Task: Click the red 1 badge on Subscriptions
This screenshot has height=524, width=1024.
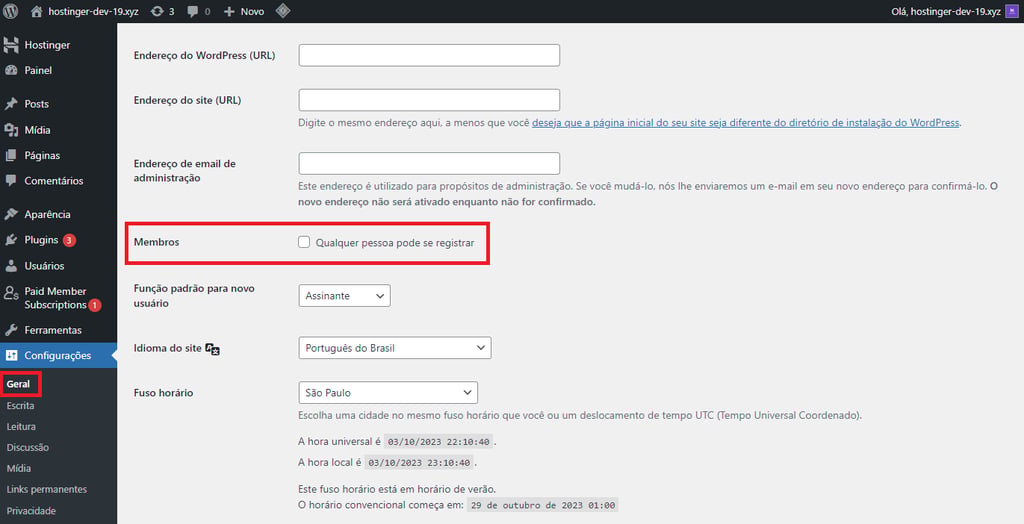Action: pyautogui.click(x=95, y=305)
